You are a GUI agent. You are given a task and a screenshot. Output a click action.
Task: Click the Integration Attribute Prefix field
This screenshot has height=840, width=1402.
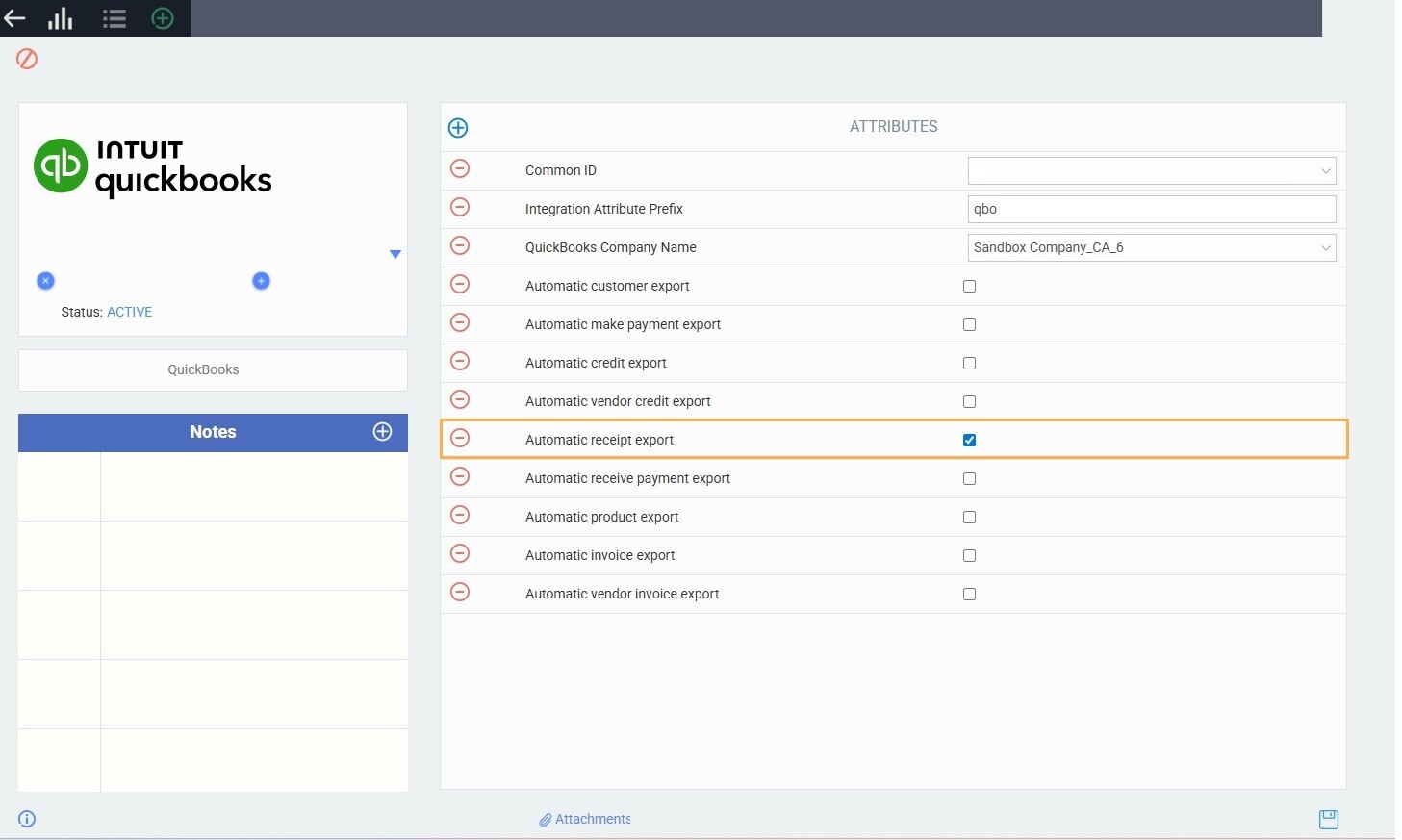[1151, 209]
